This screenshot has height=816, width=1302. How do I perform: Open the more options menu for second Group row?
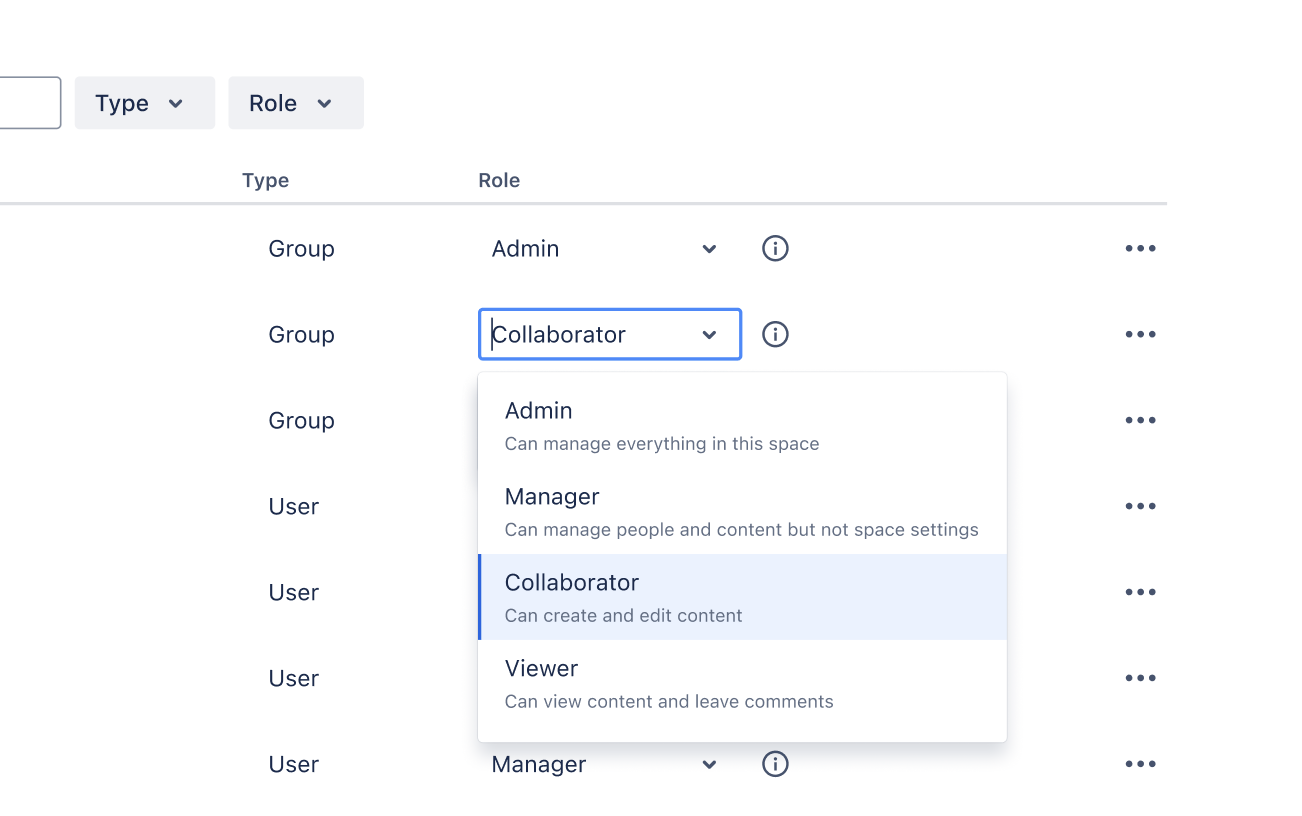click(1140, 334)
